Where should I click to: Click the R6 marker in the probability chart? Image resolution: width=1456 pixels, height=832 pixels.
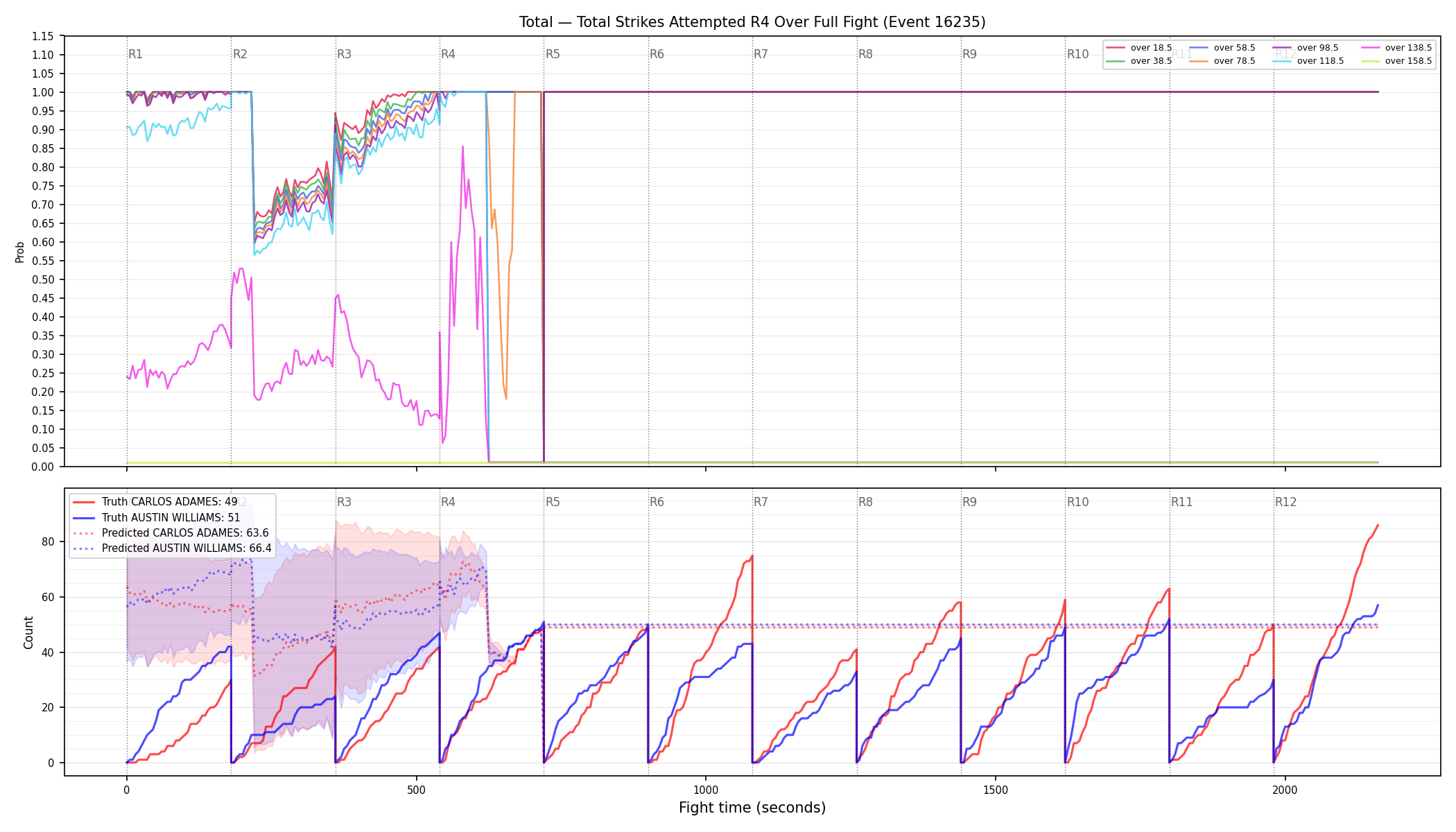(x=657, y=54)
